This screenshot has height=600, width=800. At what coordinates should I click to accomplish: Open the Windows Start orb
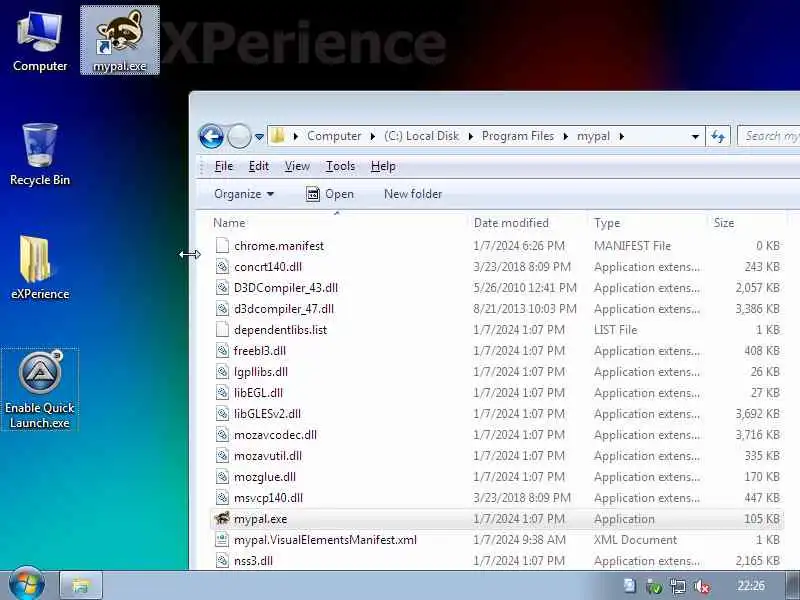pyautogui.click(x=27, y=585)
